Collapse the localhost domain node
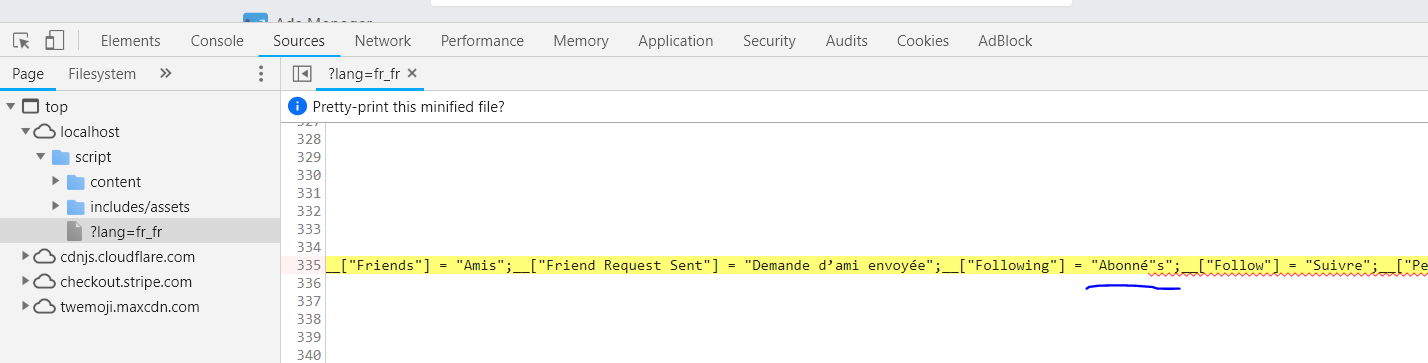The width and height of the screenshot is (1428, 363). (x=25, y=132)
